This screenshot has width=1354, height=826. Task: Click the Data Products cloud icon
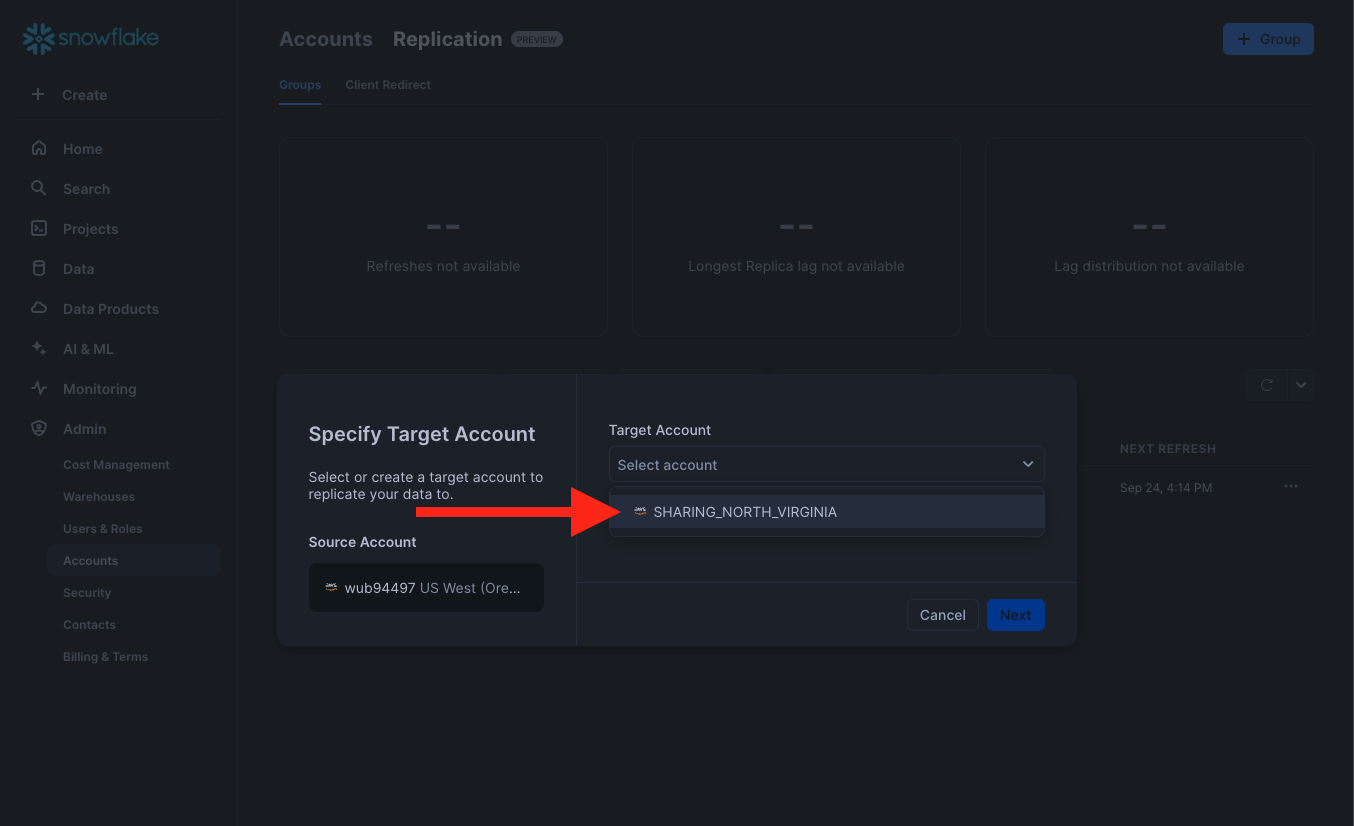(x=39, y=309)
